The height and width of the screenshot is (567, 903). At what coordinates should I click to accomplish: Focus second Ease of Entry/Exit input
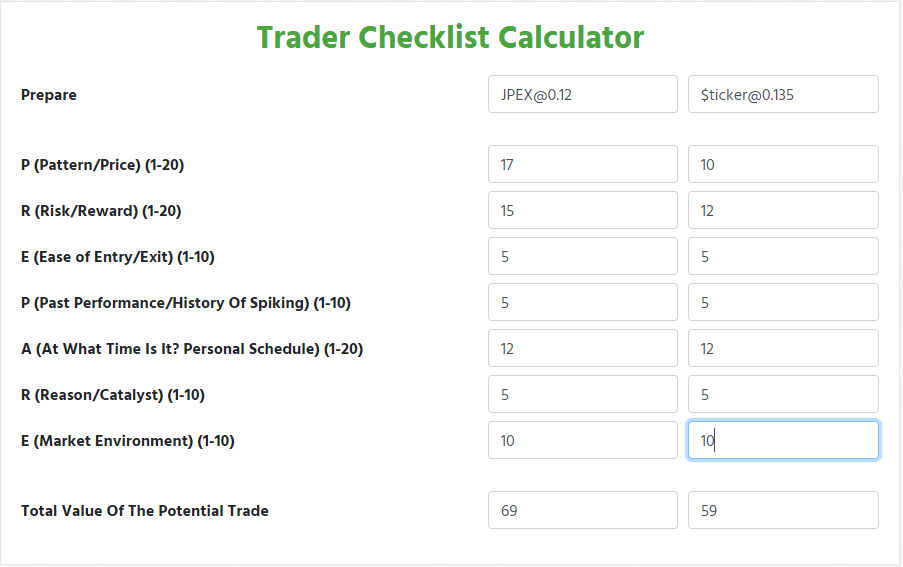pos(783,256)
